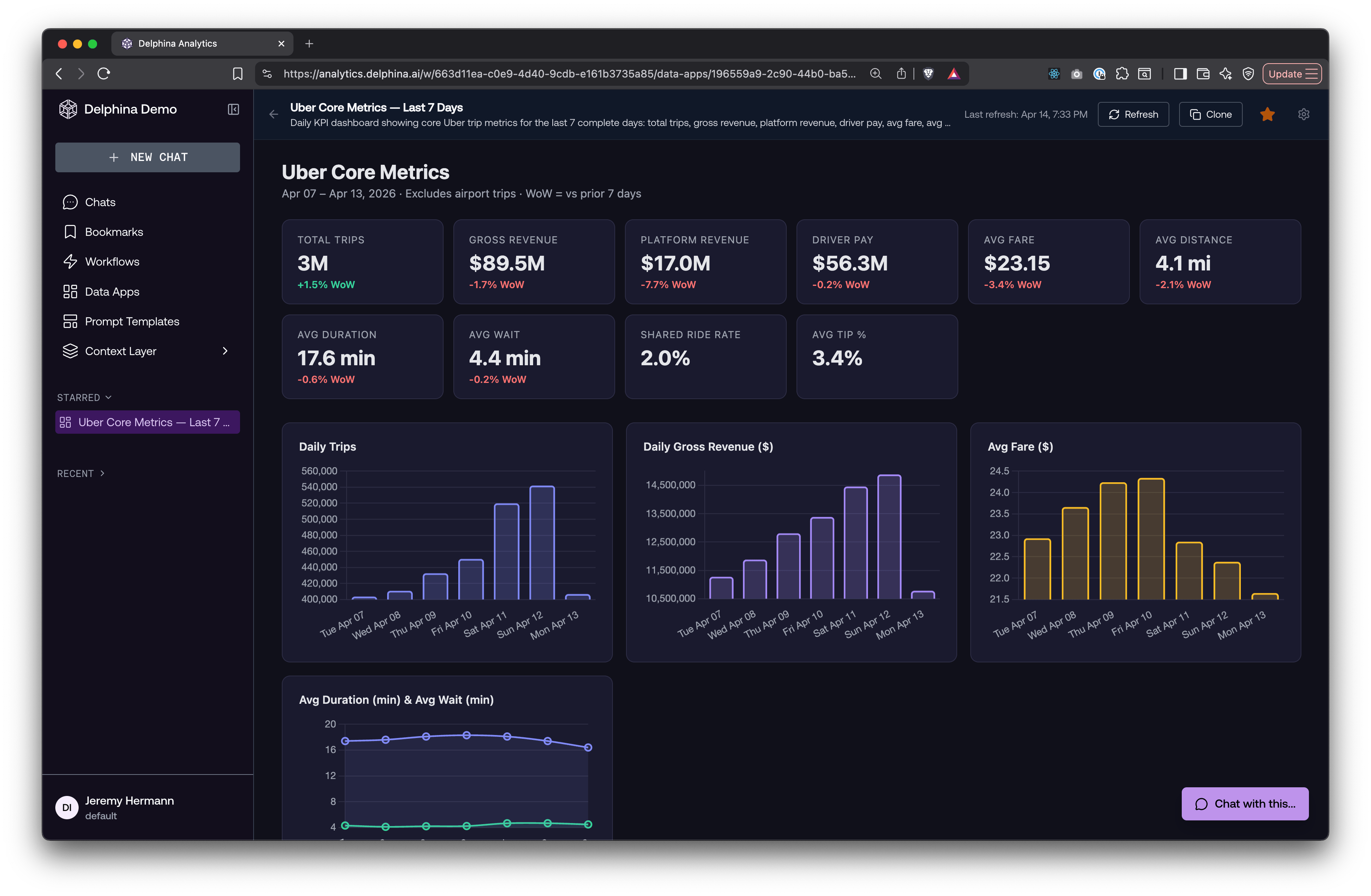This screenshot has height=896, width=1371.
Task: Click Tue Apr 07 bar in Avg Fare
Action: (1037, 569)
